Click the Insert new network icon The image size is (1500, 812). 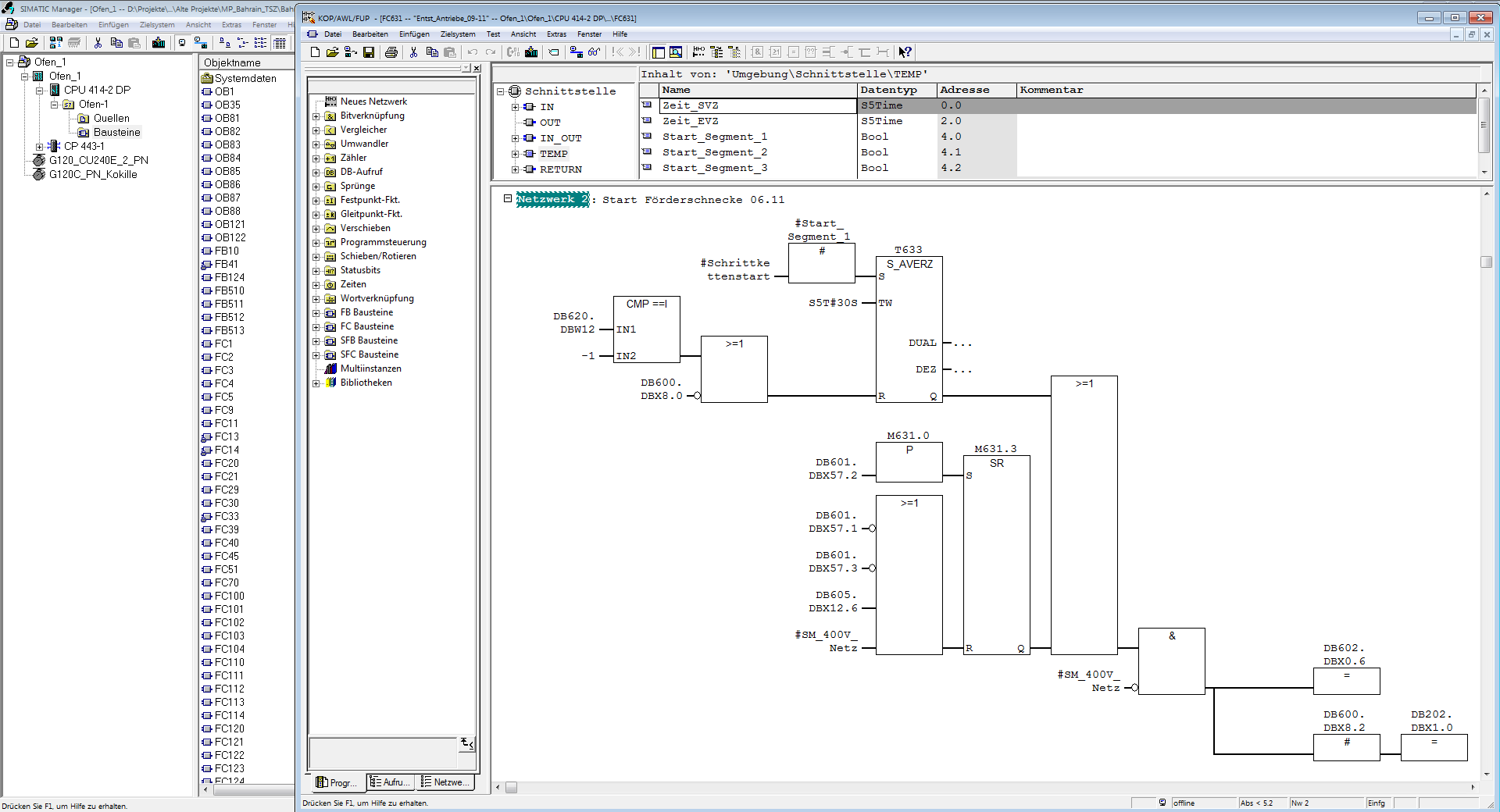click(698, 52)
